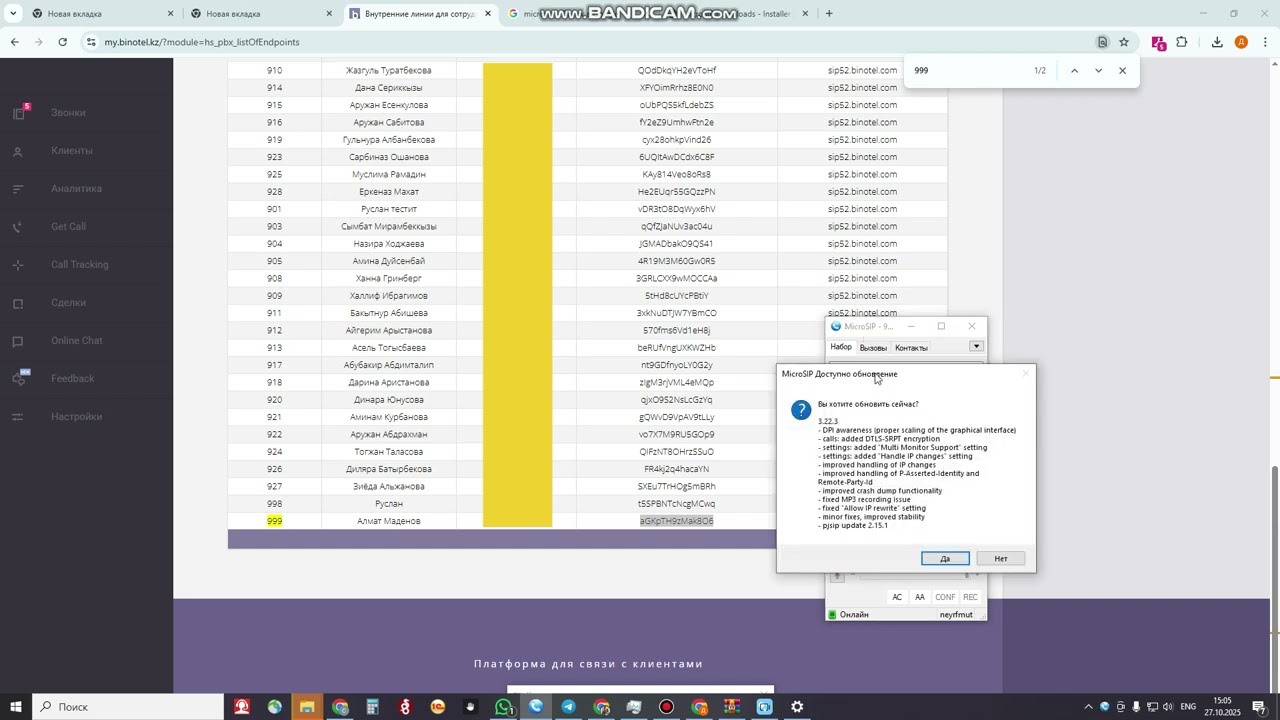Open Online Chat in sidebar
This screenshot has width=1280, height=720.
[x=77, y=341]
